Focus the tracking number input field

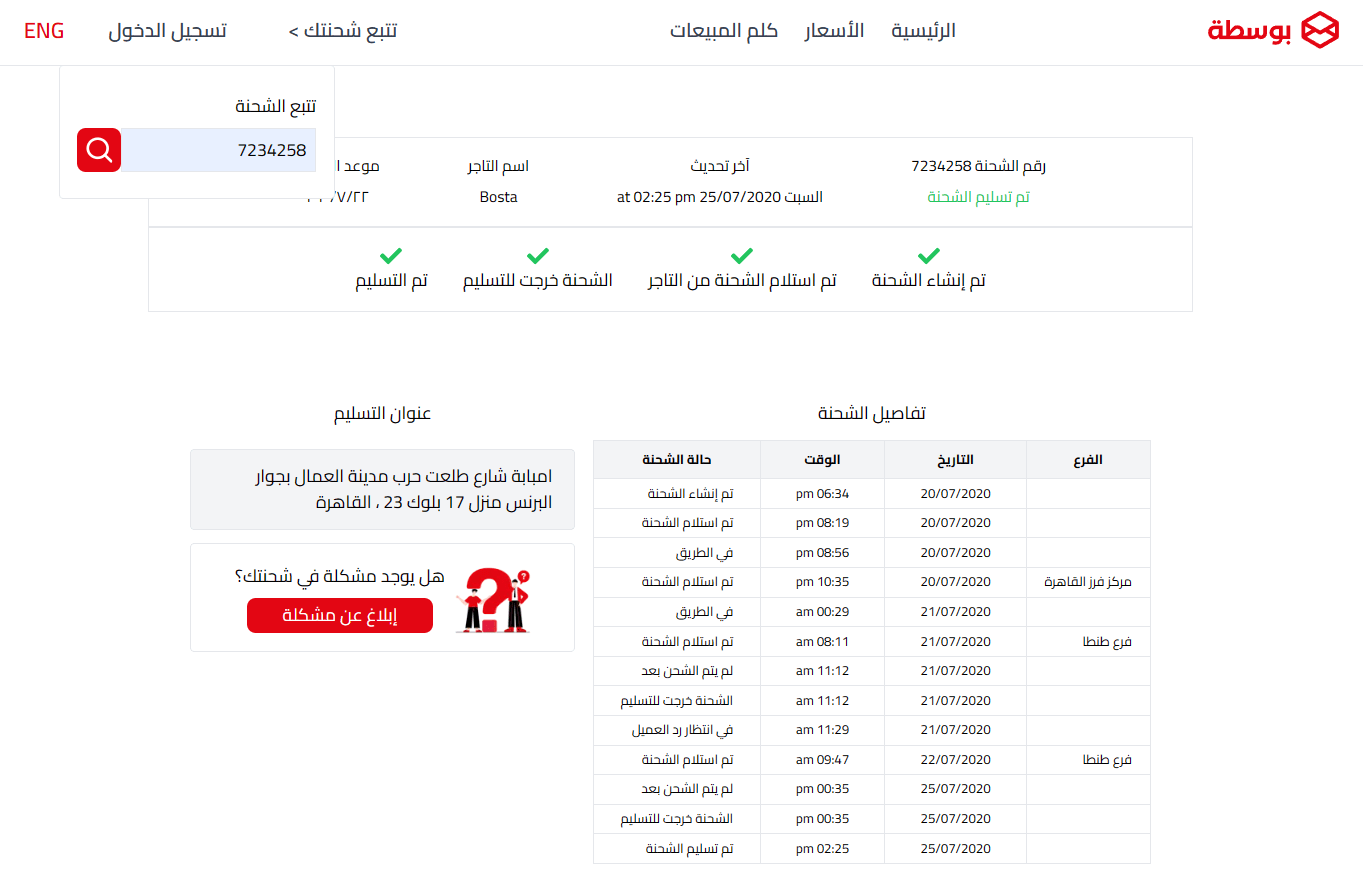pos(218,150)
